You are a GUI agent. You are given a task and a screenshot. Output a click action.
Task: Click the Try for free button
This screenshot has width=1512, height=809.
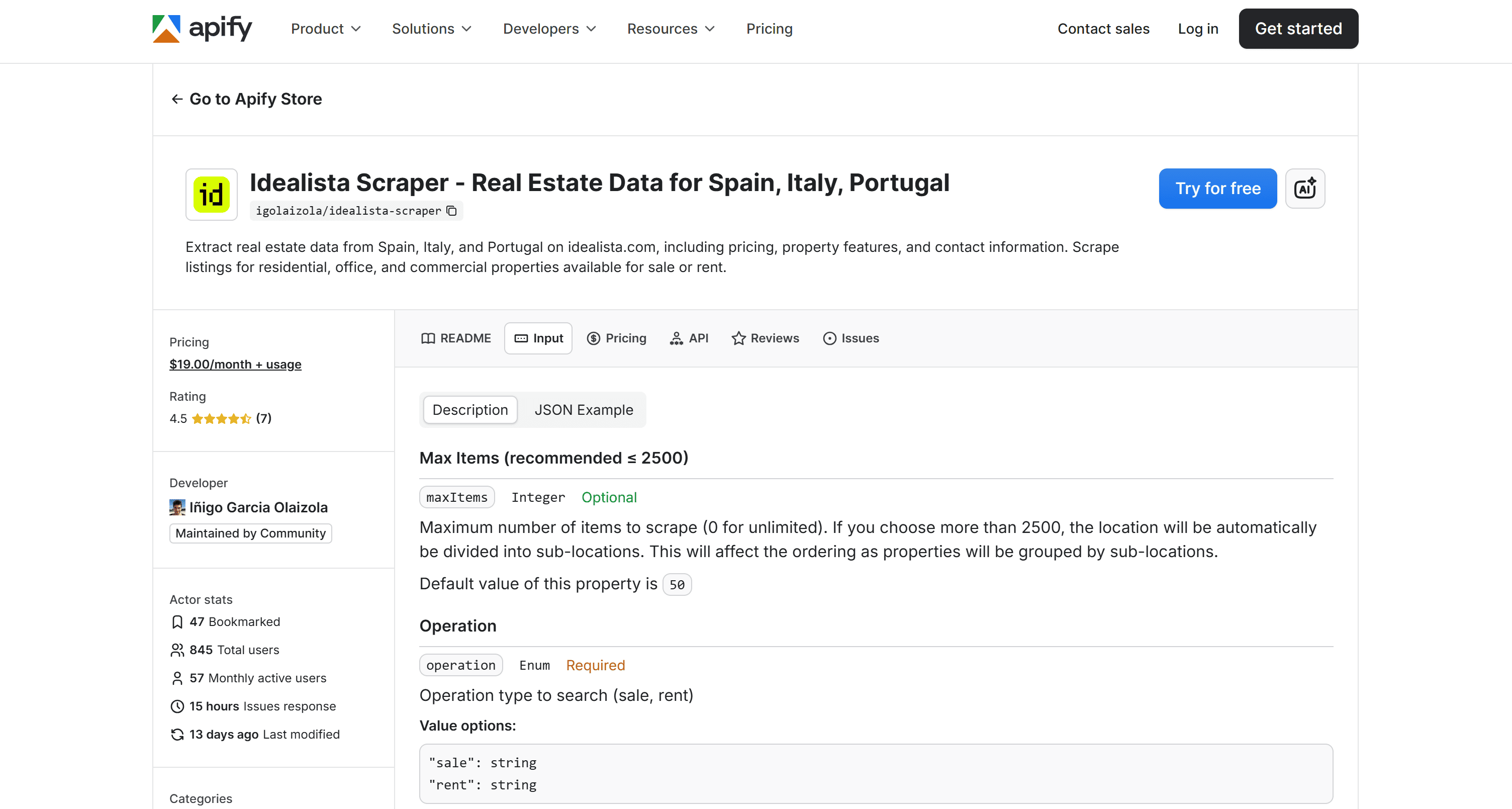click(1217, 189)
